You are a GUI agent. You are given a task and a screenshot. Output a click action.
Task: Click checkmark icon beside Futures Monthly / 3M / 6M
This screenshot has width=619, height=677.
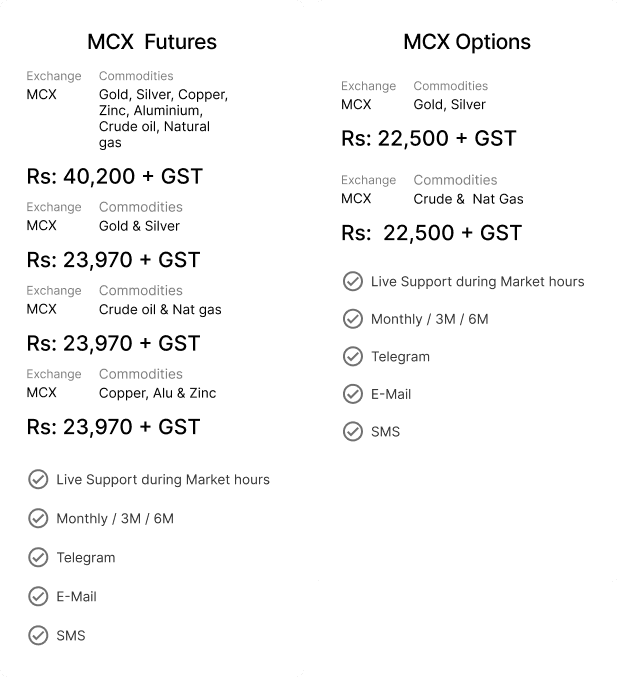click(38, 519)
